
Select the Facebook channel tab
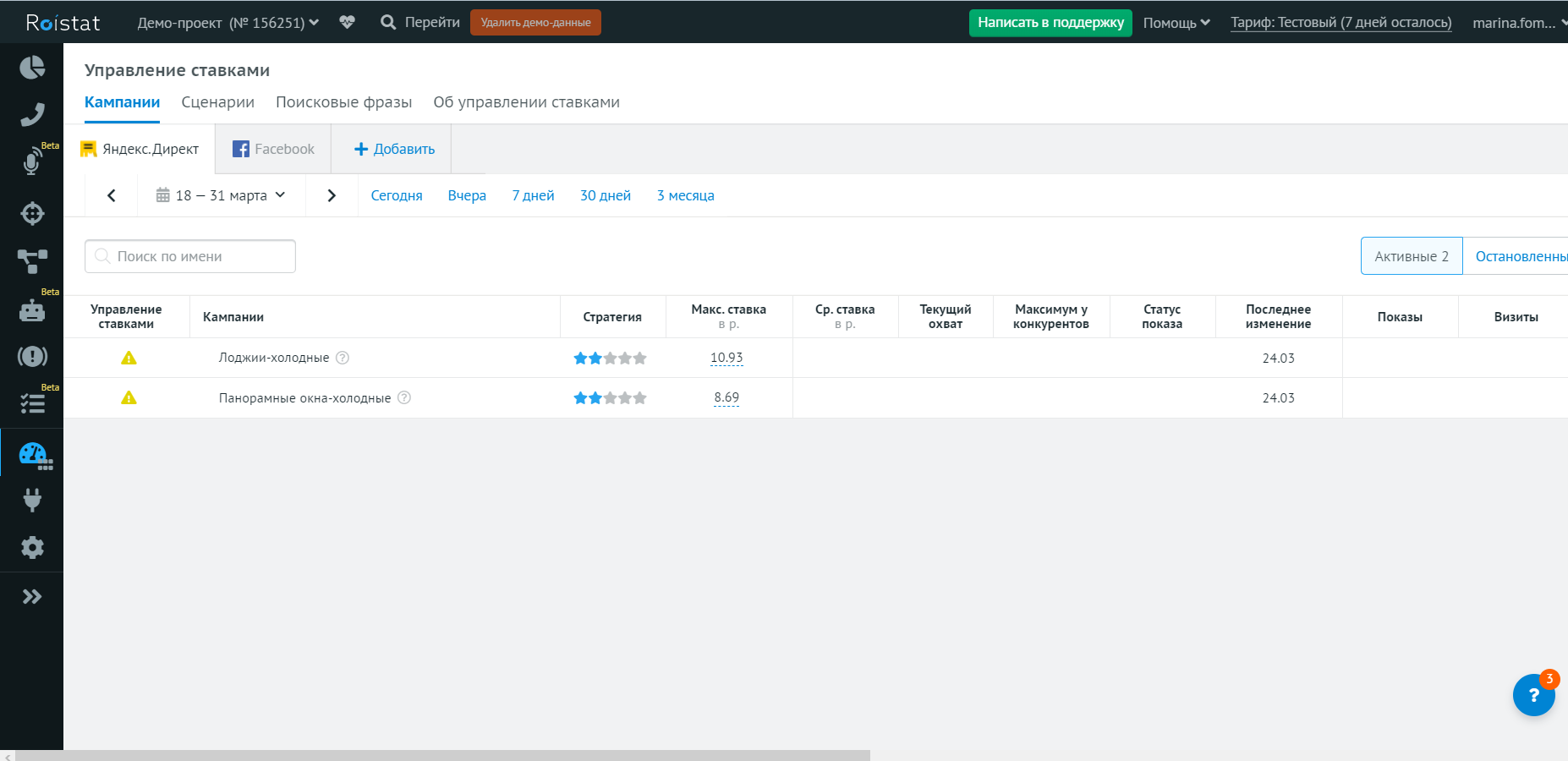pos(273,149)
